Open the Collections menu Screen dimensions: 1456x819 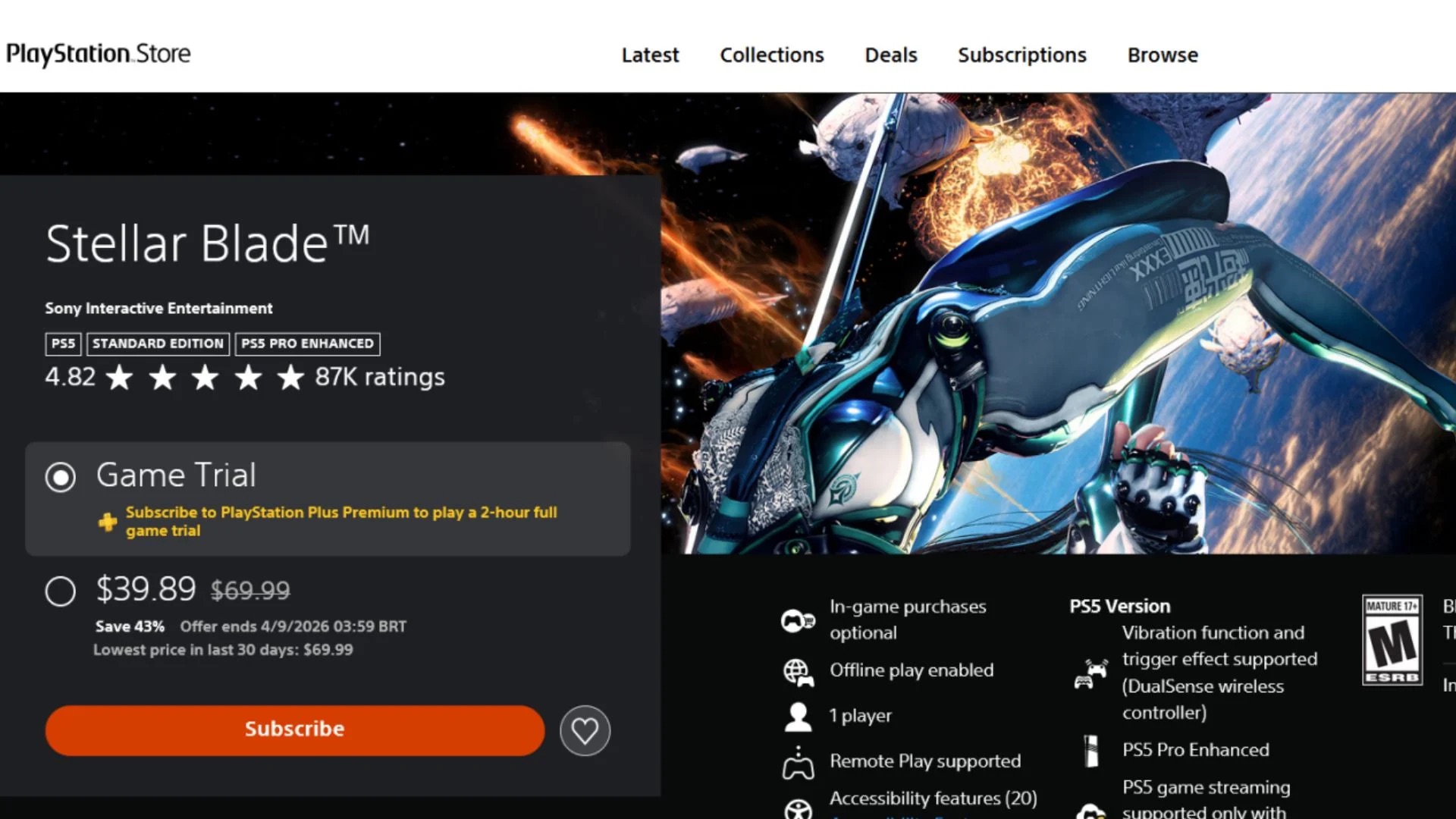point(771,55)
